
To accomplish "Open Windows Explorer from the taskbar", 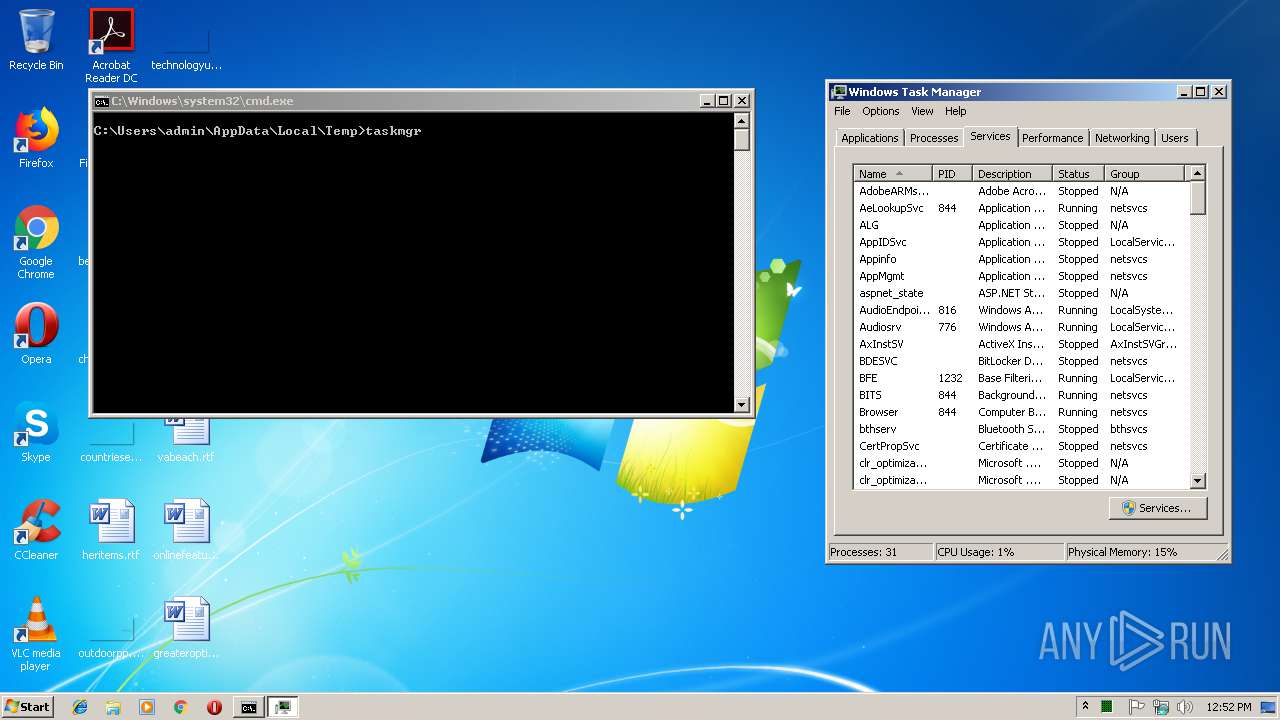I will 113,707.
